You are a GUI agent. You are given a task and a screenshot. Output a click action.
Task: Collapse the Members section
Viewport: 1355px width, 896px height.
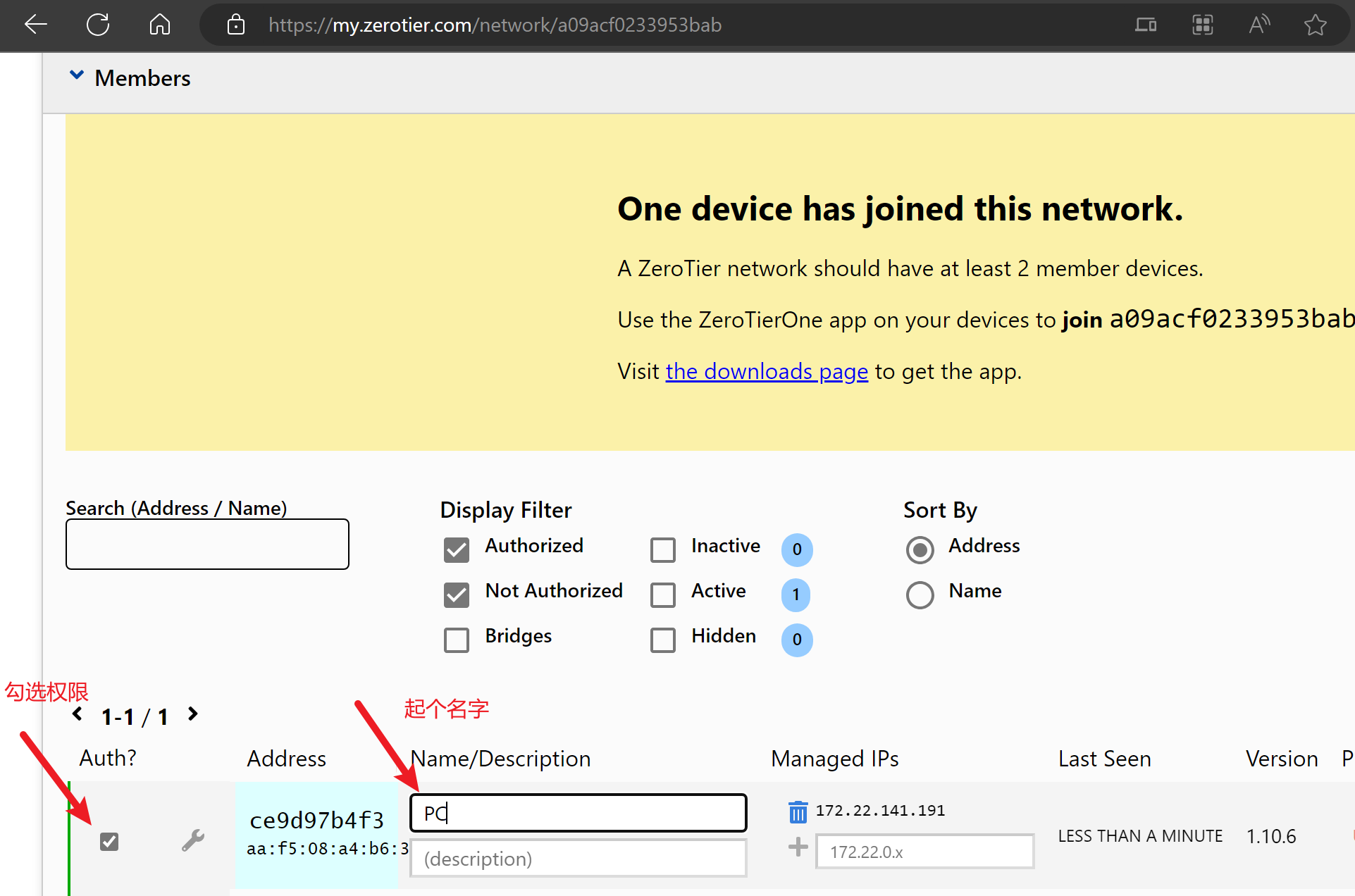(77, 76)
